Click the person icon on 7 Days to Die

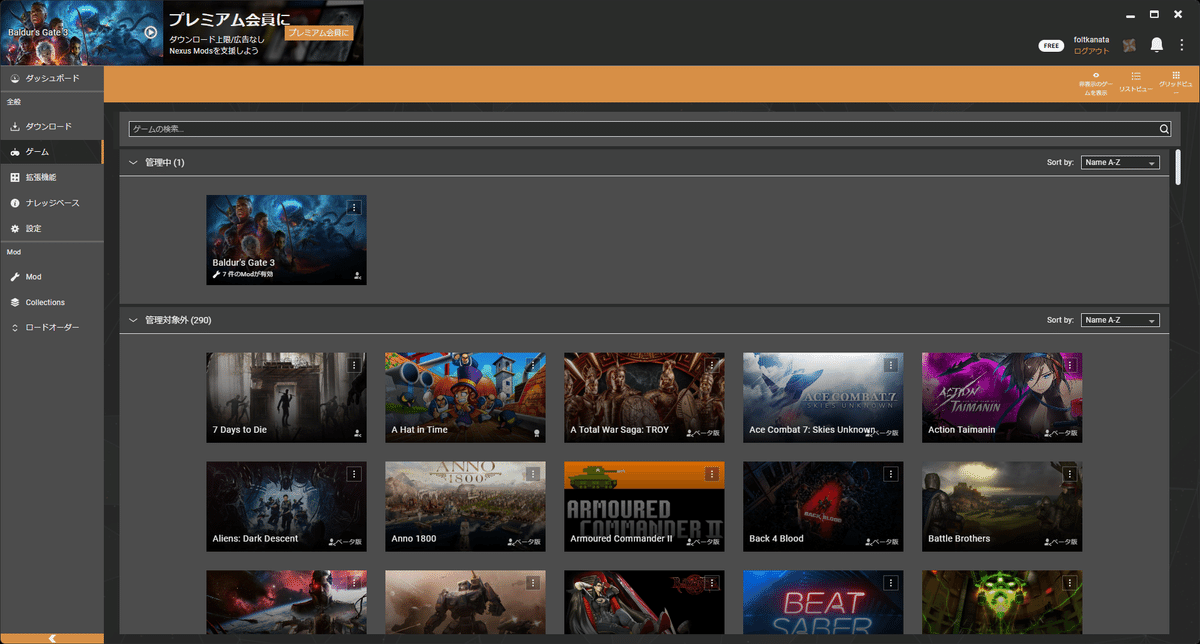pos(357,433)
